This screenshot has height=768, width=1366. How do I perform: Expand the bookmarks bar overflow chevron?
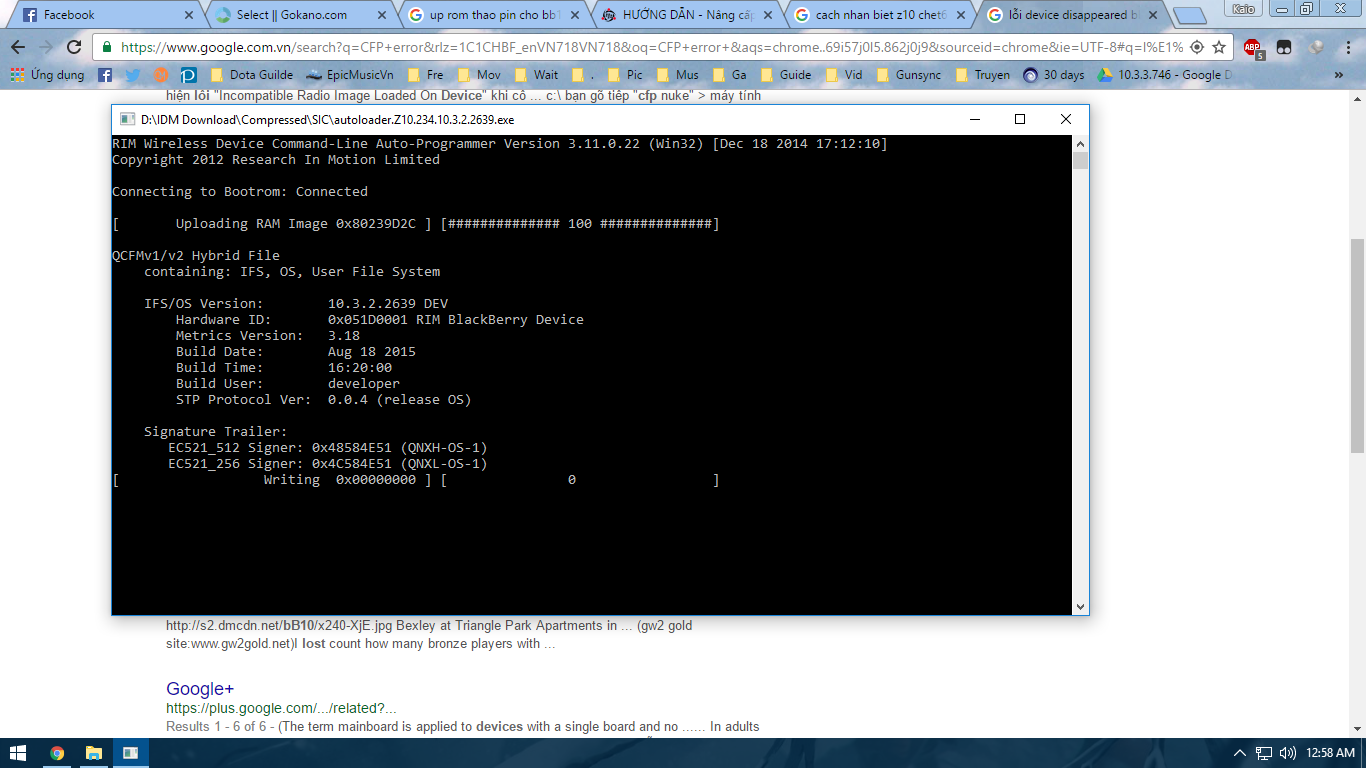[1339, 75]
